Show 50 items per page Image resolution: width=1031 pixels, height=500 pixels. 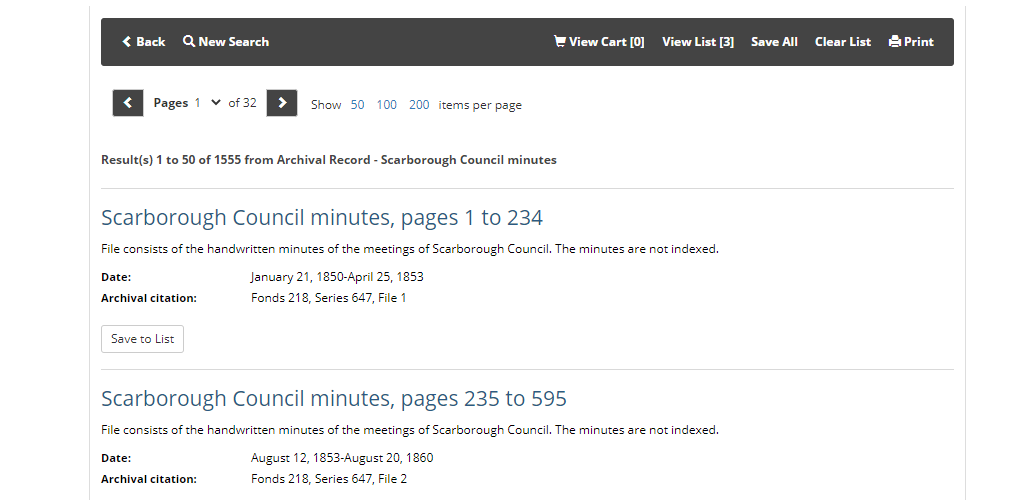[x=357, y=105]
